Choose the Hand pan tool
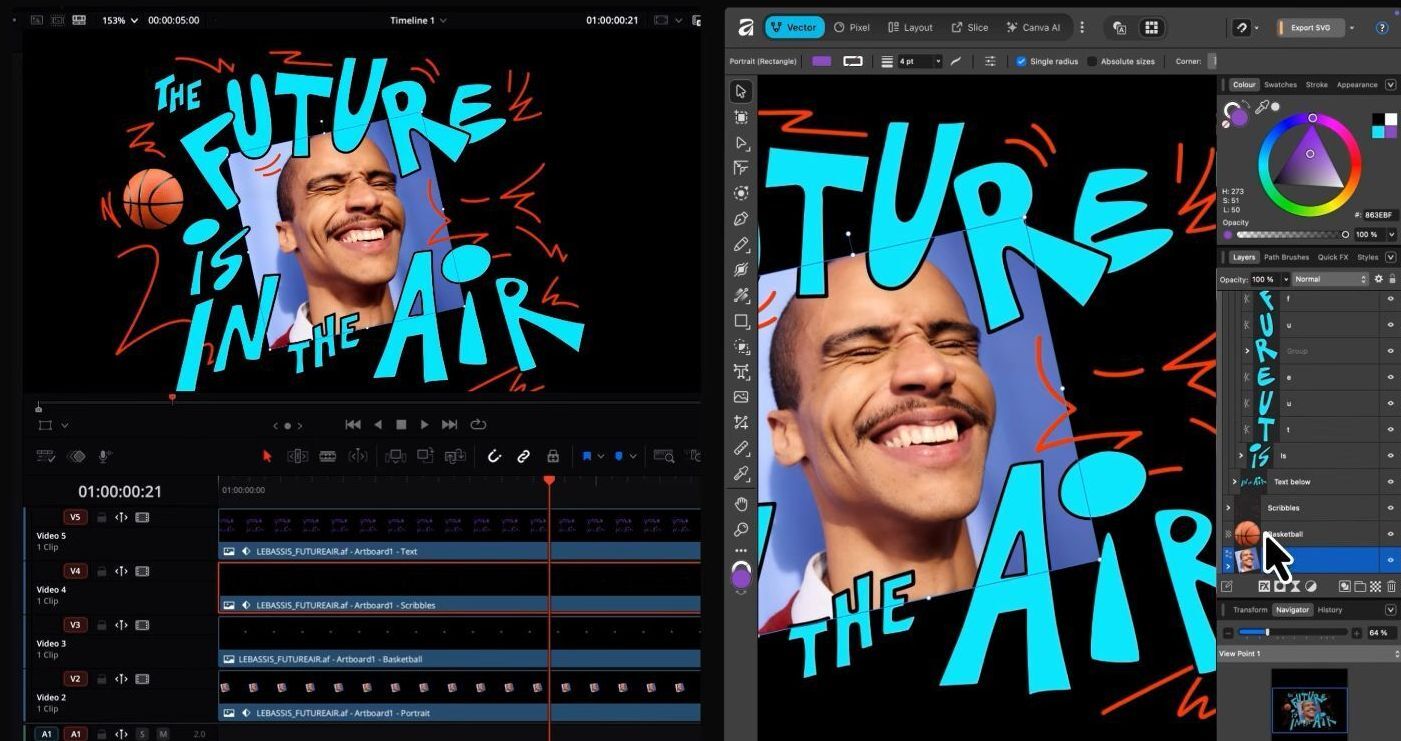This screenshot has width=1401, height=741. point(741,503)
